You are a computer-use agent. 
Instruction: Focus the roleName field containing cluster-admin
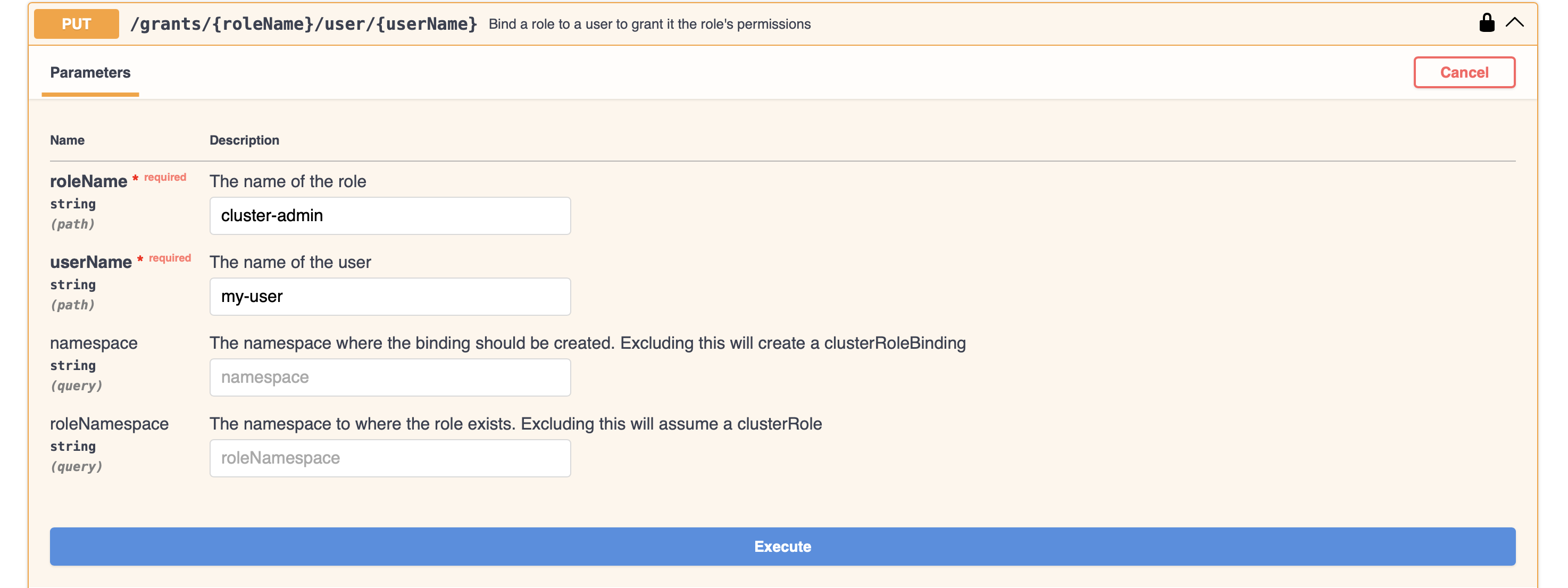coord(389,215)
